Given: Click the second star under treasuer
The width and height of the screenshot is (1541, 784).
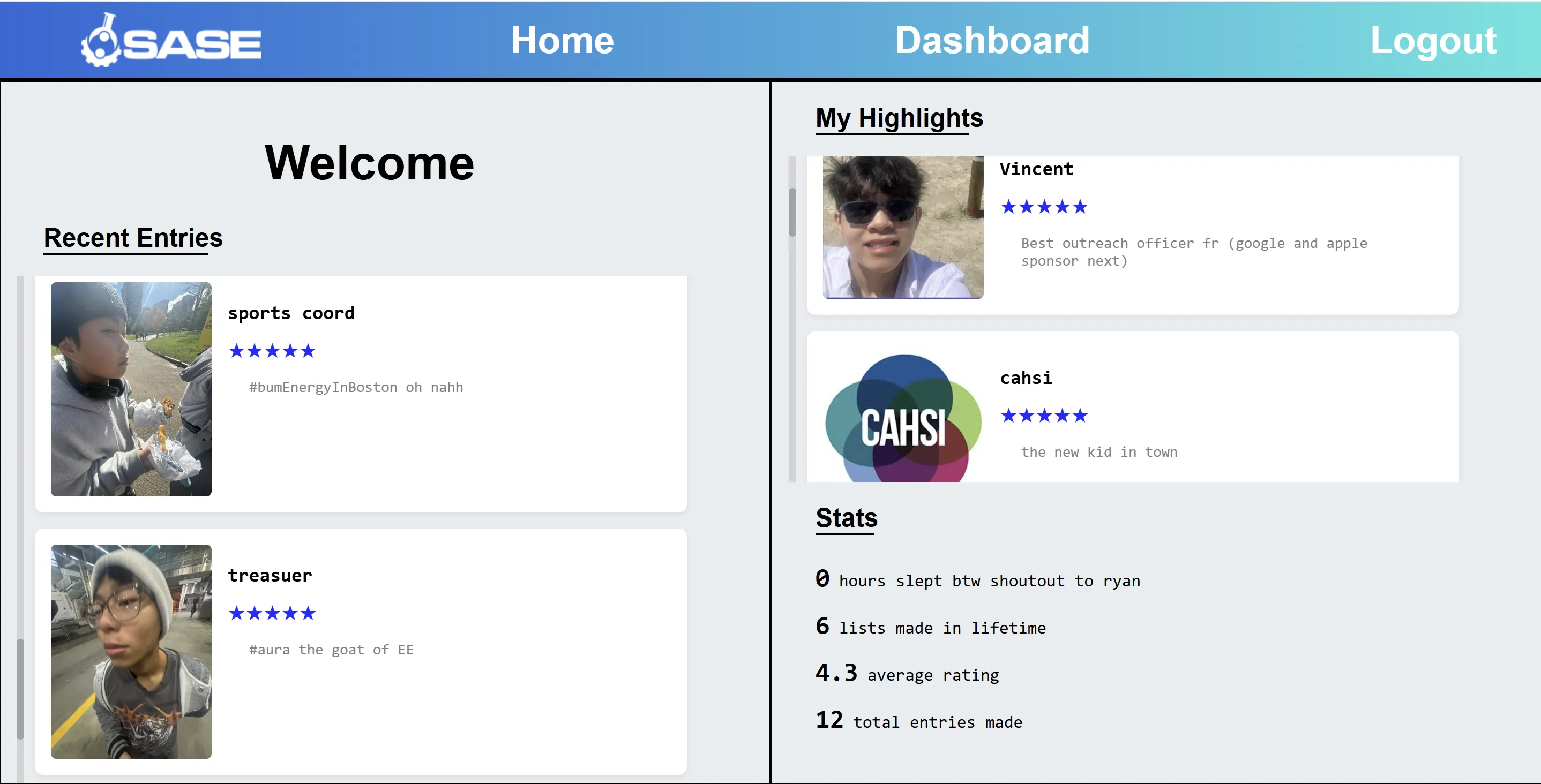Looking at the screenshot, I should [254, 613].
